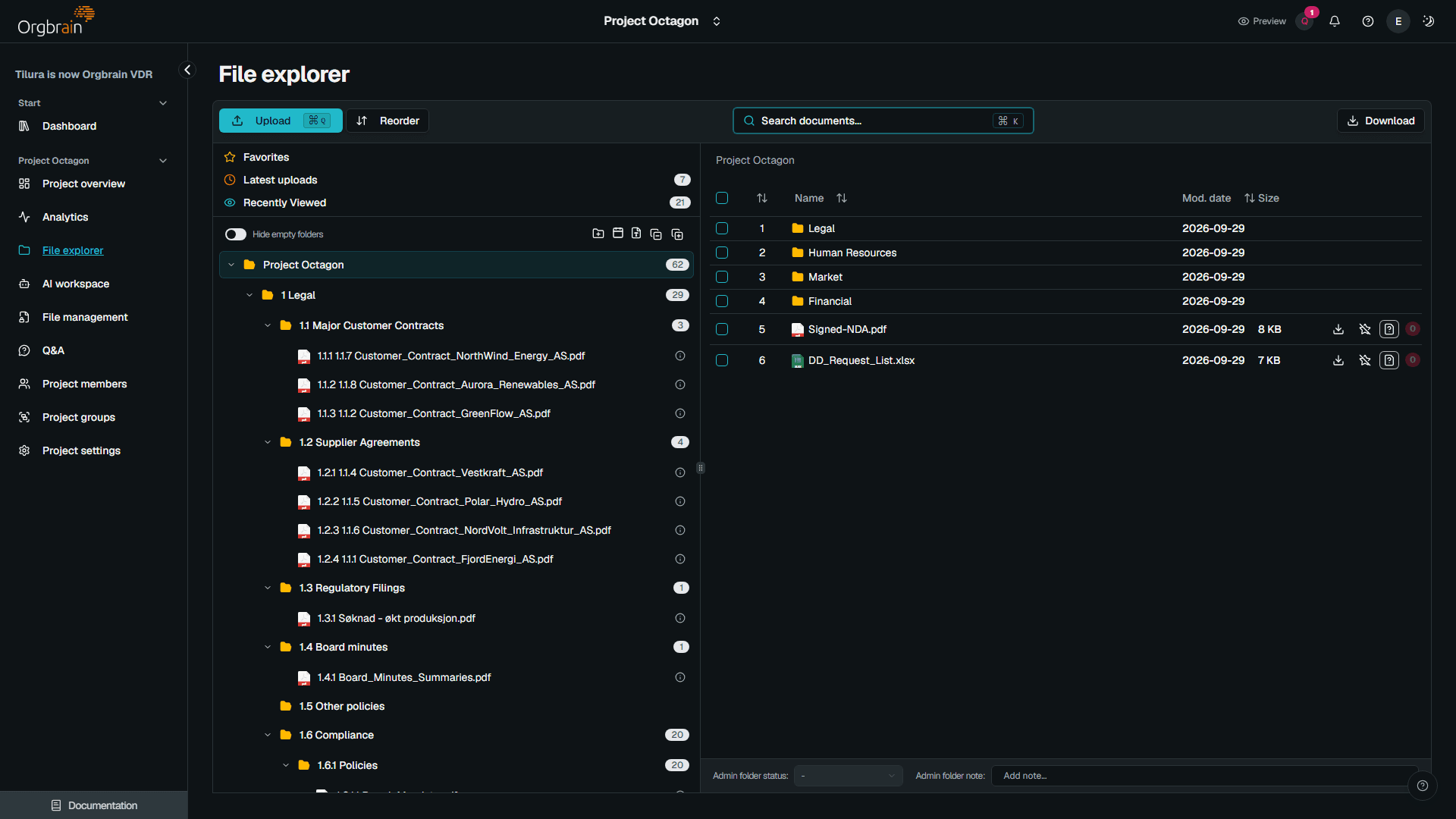Download Signed-NDA.pdf using its download icon
Viewport: 1456px width, 819px height.
pyautogui.click(x=1338, y=329)
